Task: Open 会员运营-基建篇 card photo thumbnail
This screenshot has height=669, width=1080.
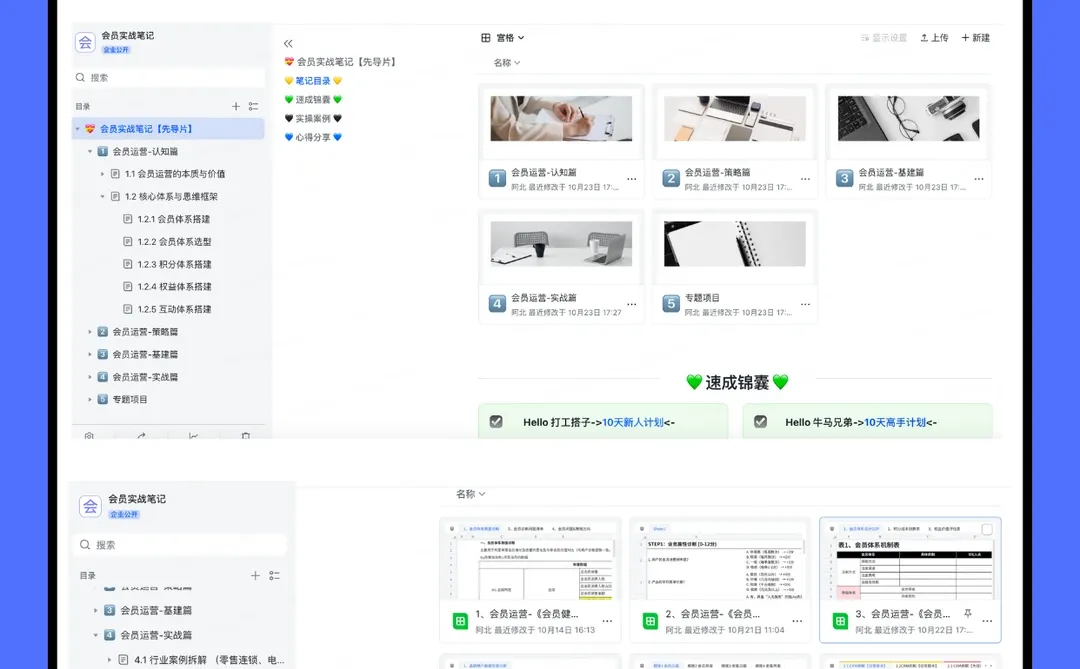Action: (908, 119)
